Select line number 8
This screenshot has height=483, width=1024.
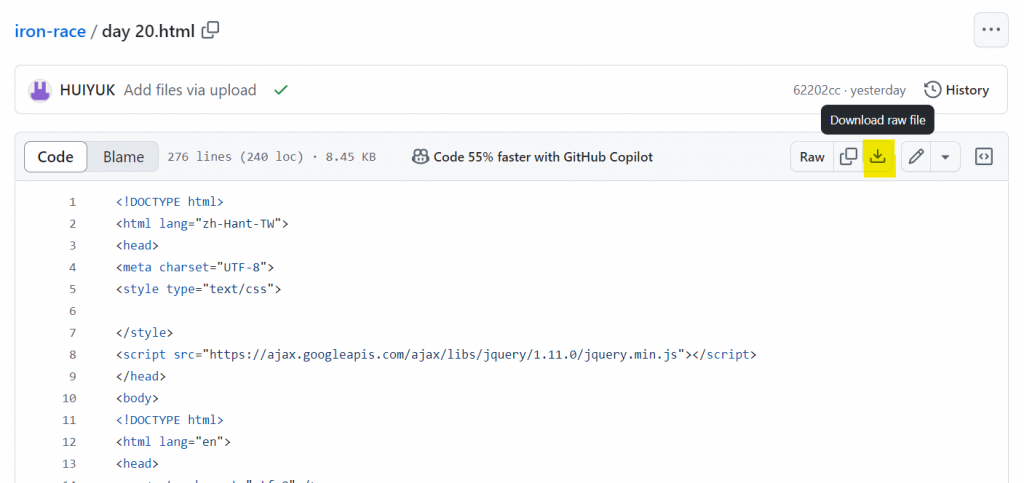(72, 354)
